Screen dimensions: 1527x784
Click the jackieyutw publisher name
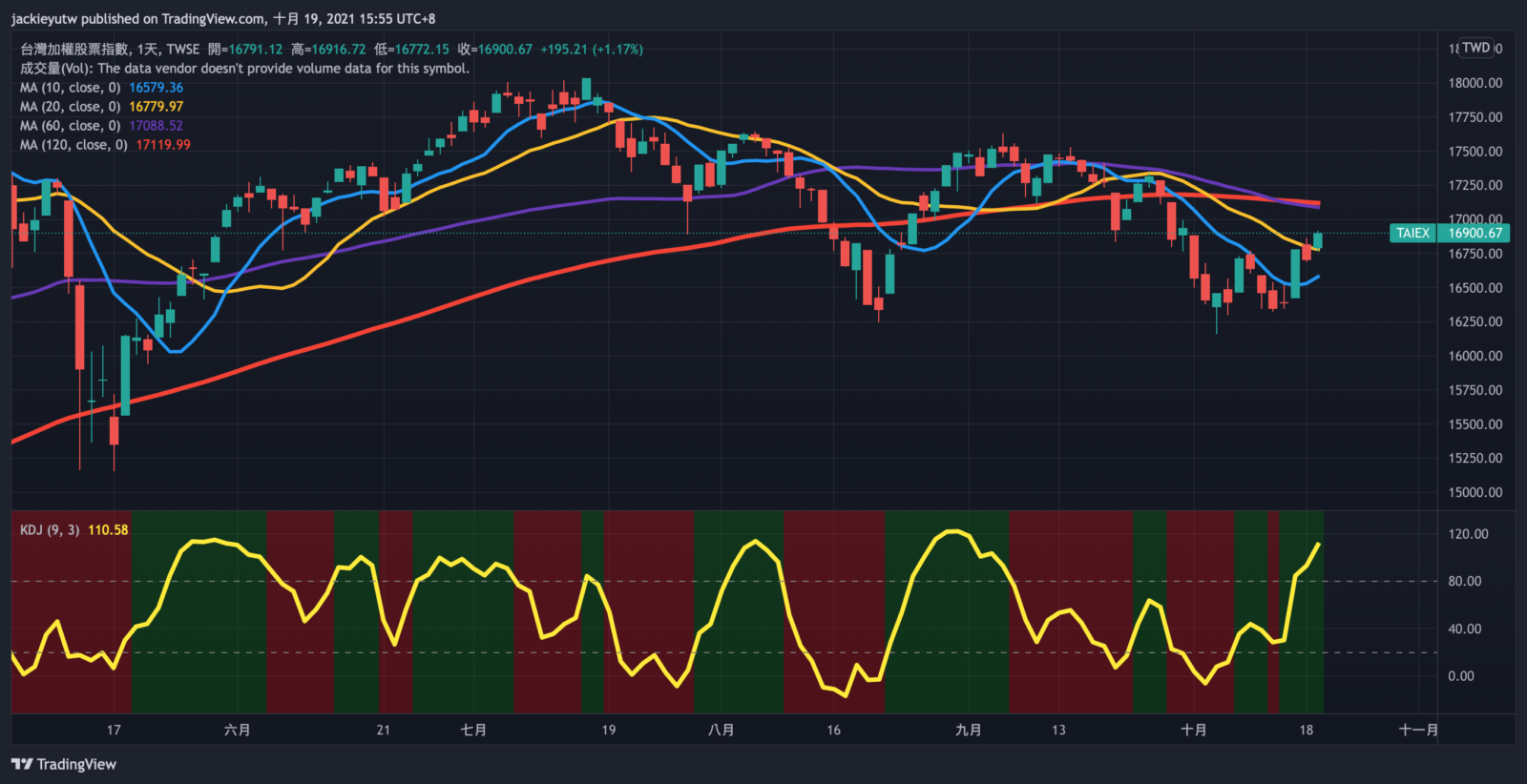pos(45,19)
